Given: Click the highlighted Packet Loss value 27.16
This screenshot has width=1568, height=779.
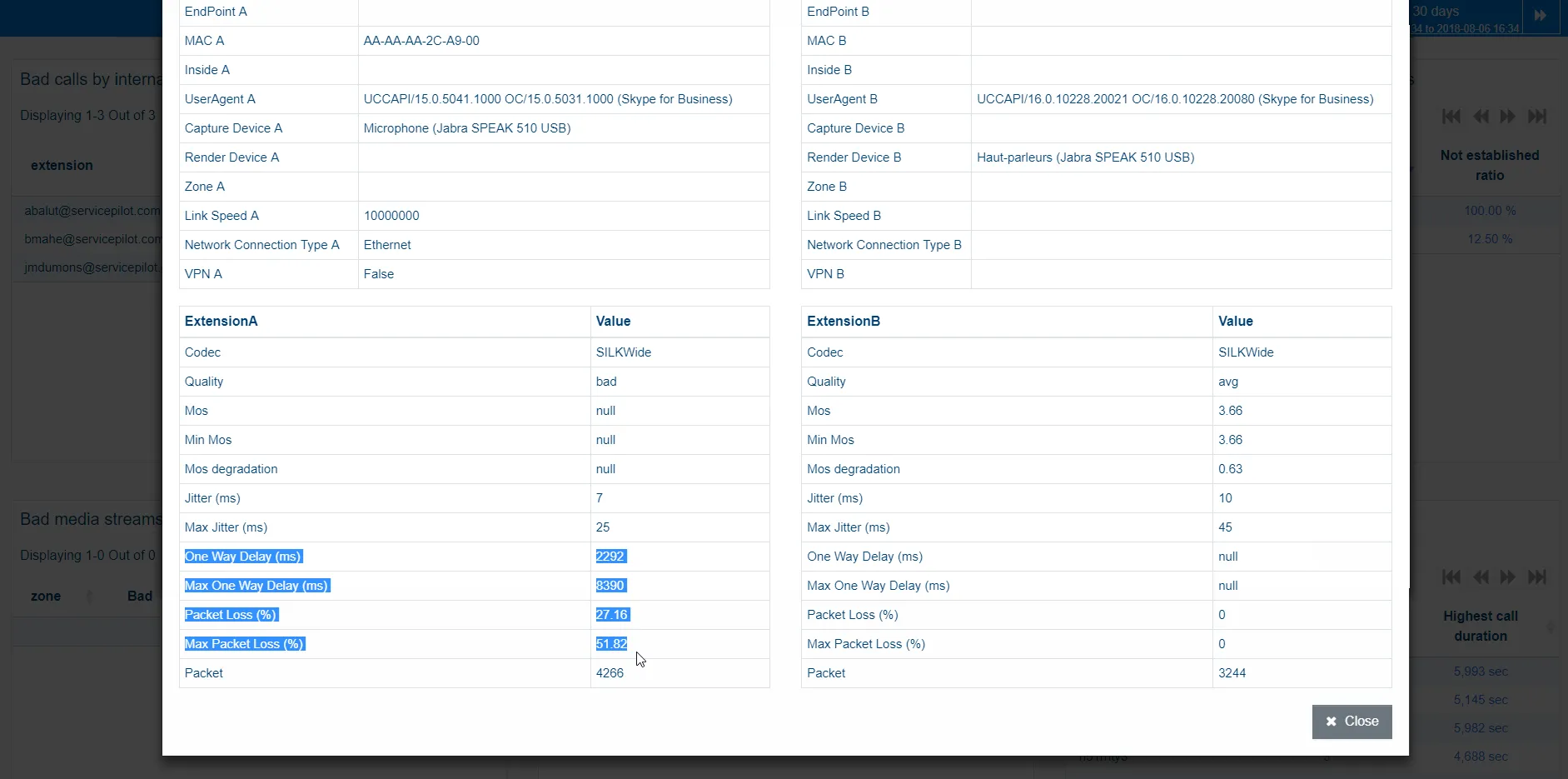Looking at the screenshot, I should (x=612, y=615).
